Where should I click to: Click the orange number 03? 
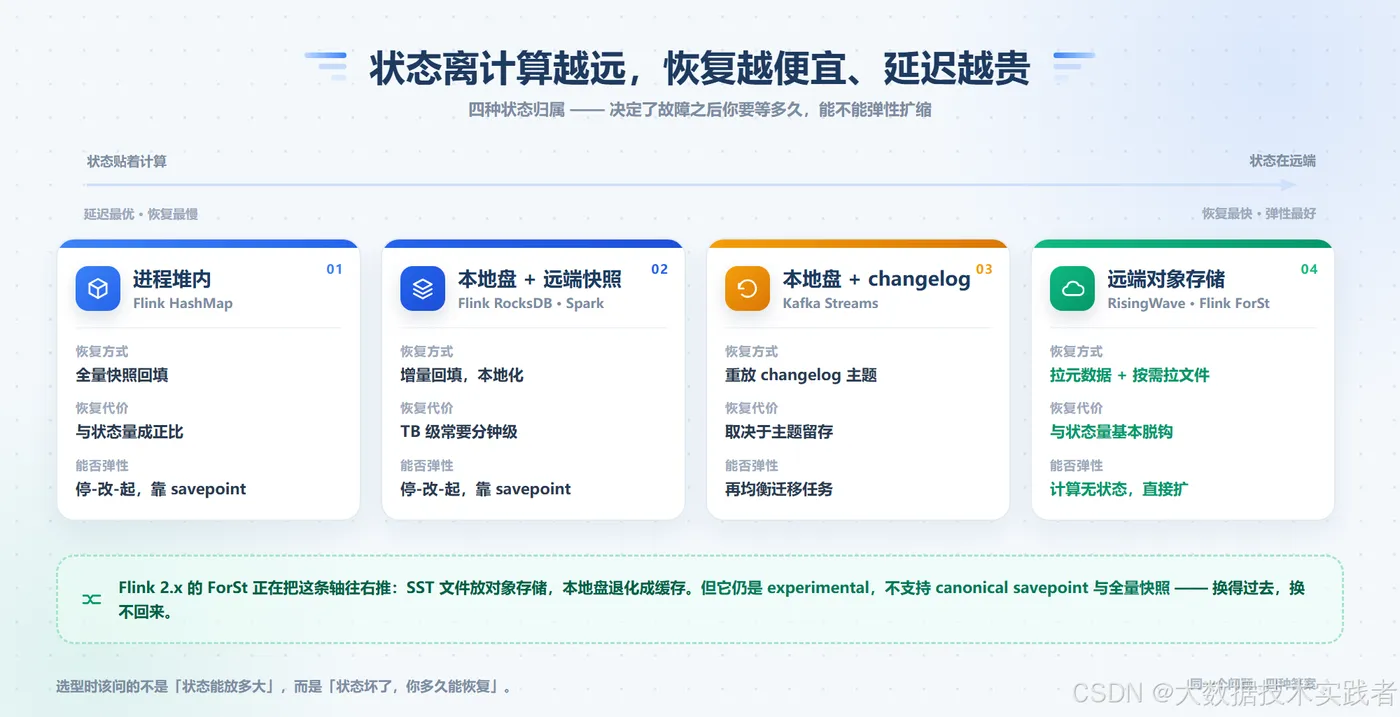pos(984,269)
